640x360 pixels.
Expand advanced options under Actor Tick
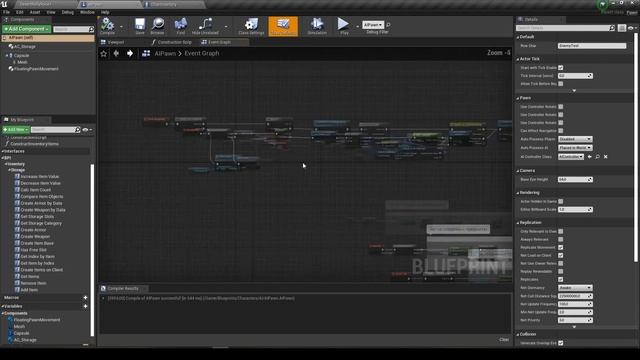click(574, 91)
